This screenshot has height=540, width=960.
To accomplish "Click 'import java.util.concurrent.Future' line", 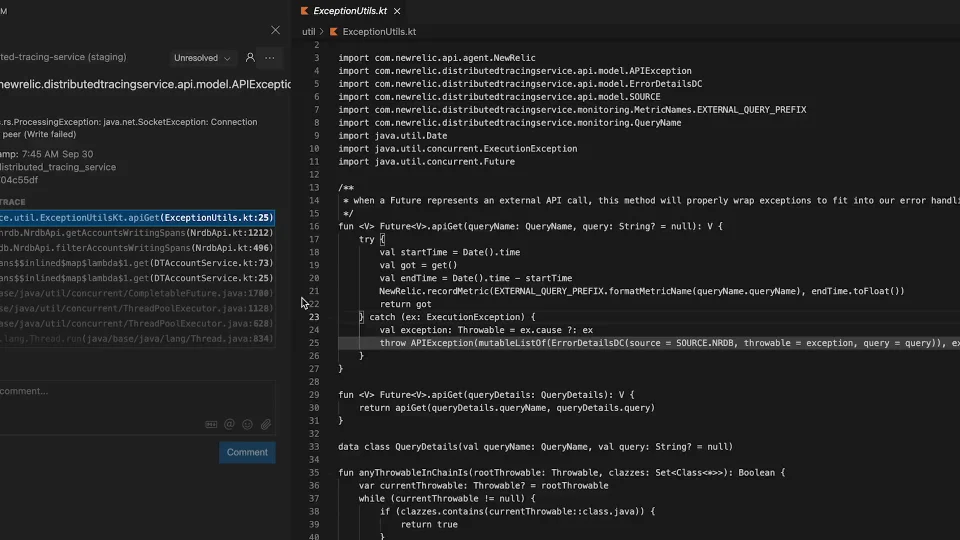I will click(427, 162).
